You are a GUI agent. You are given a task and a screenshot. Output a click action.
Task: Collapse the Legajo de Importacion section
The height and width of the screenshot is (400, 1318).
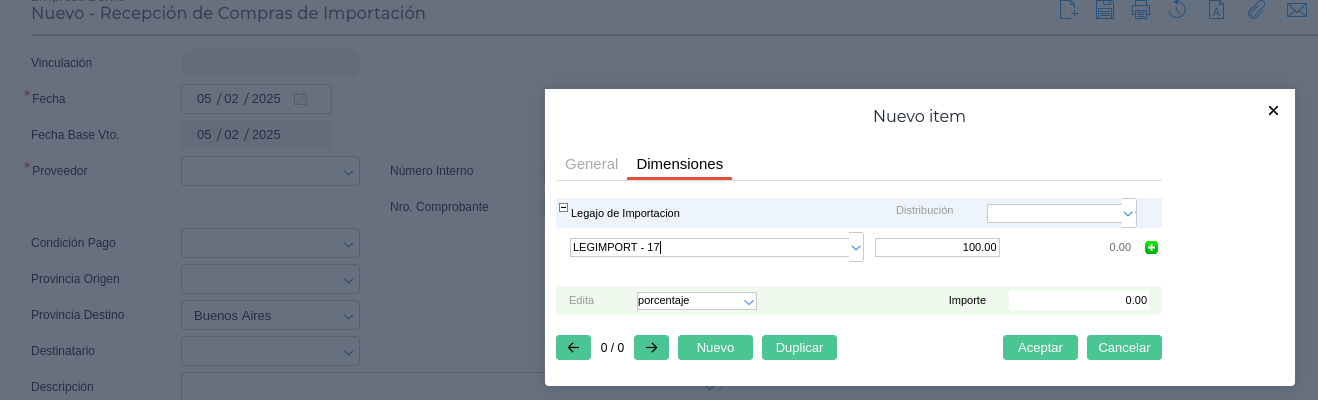coord(563,208)
